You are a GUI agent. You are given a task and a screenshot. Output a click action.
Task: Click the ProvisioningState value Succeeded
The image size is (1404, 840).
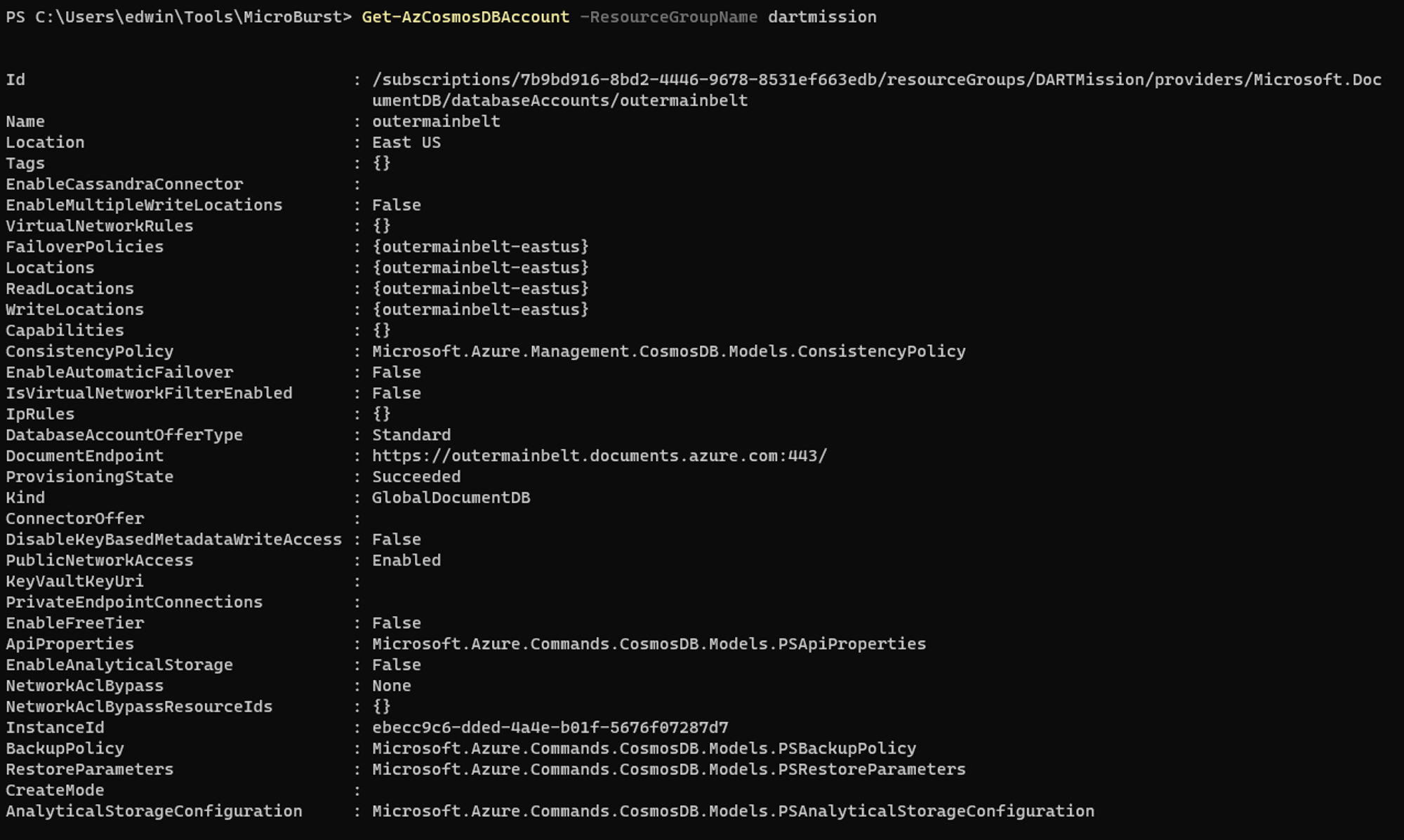pos(416,477)
